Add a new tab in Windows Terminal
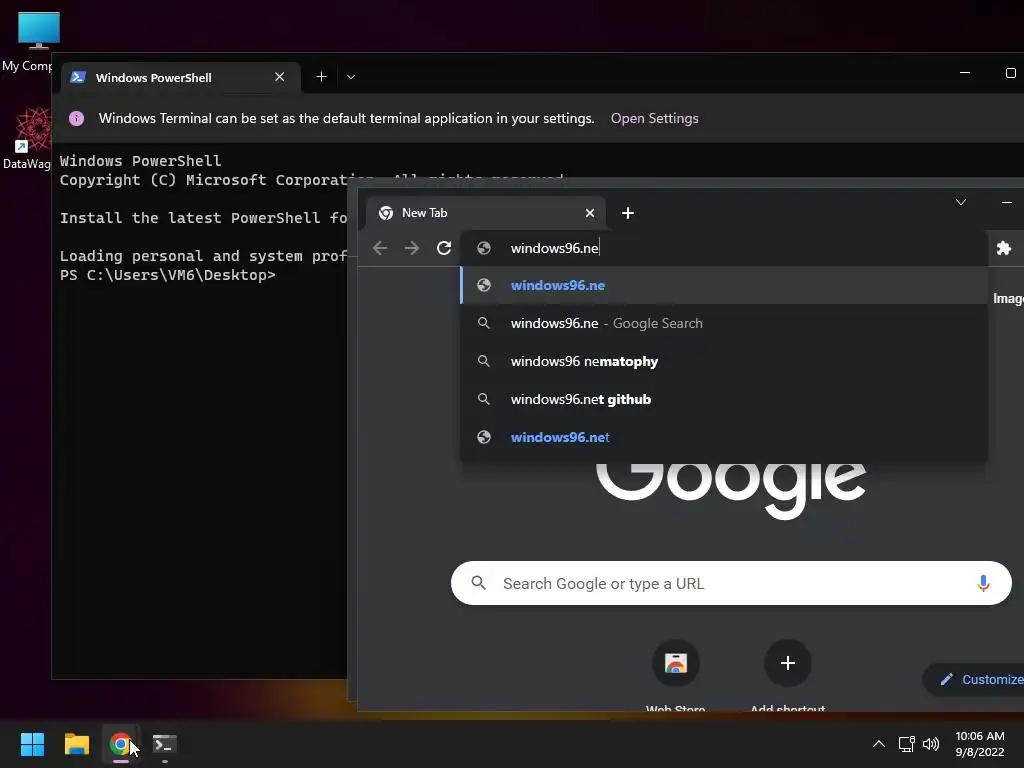The height and width of the screenshot is (768, 1024). 321,77
